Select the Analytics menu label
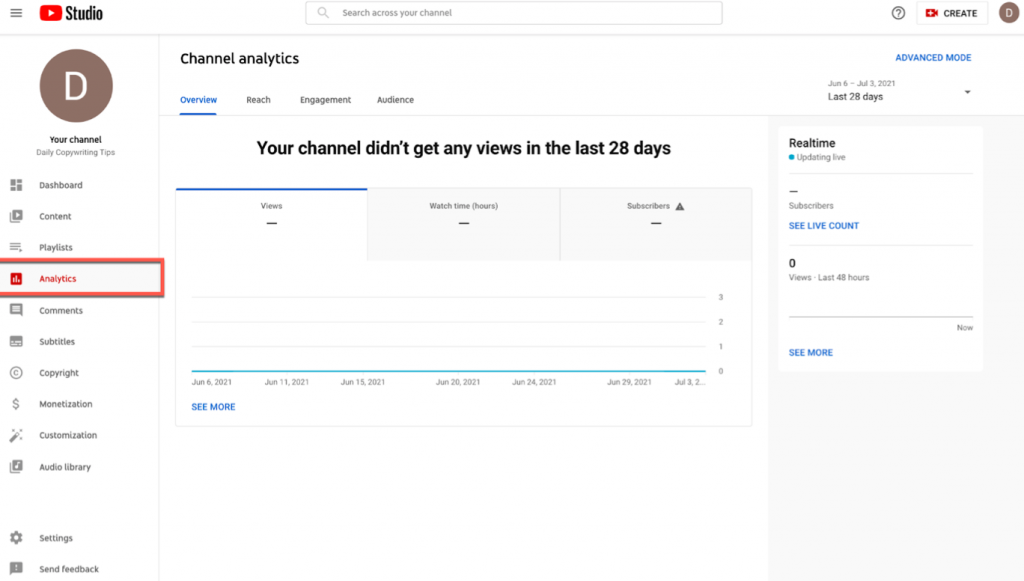 57,279
